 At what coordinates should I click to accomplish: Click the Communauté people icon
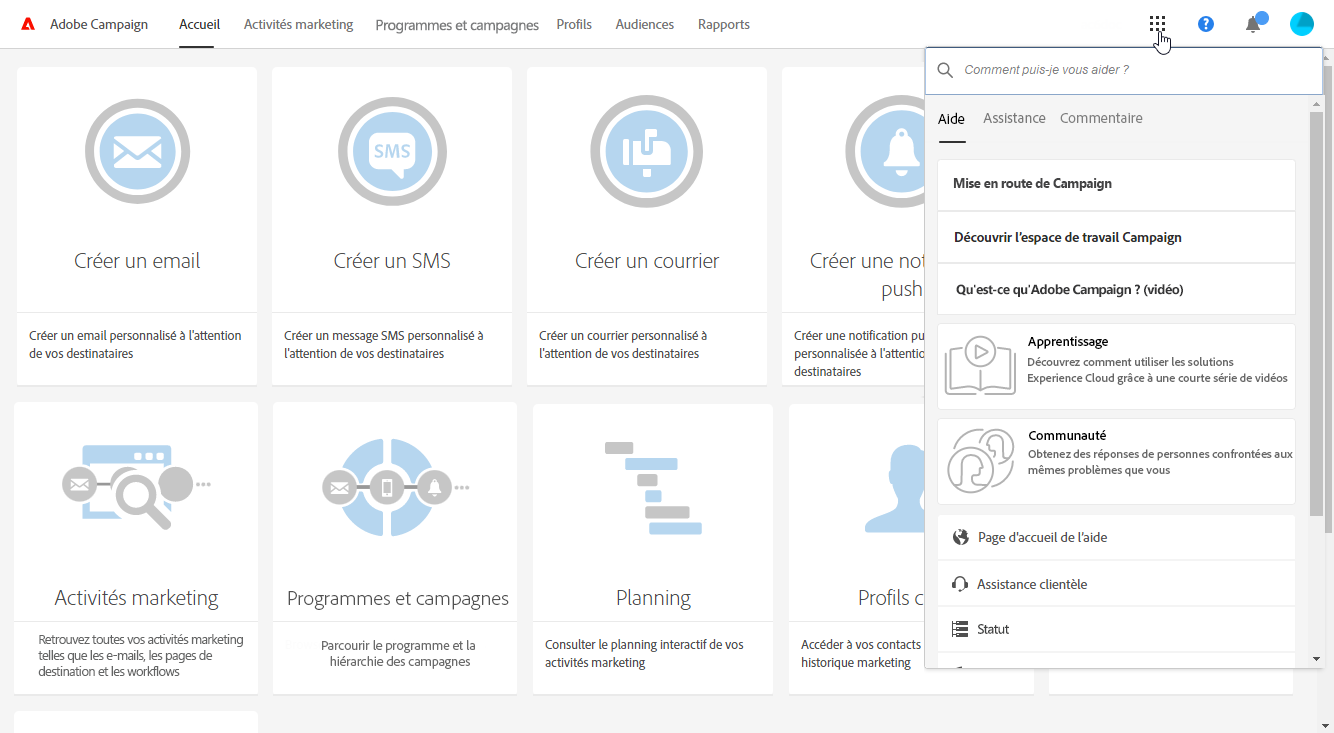981,460
